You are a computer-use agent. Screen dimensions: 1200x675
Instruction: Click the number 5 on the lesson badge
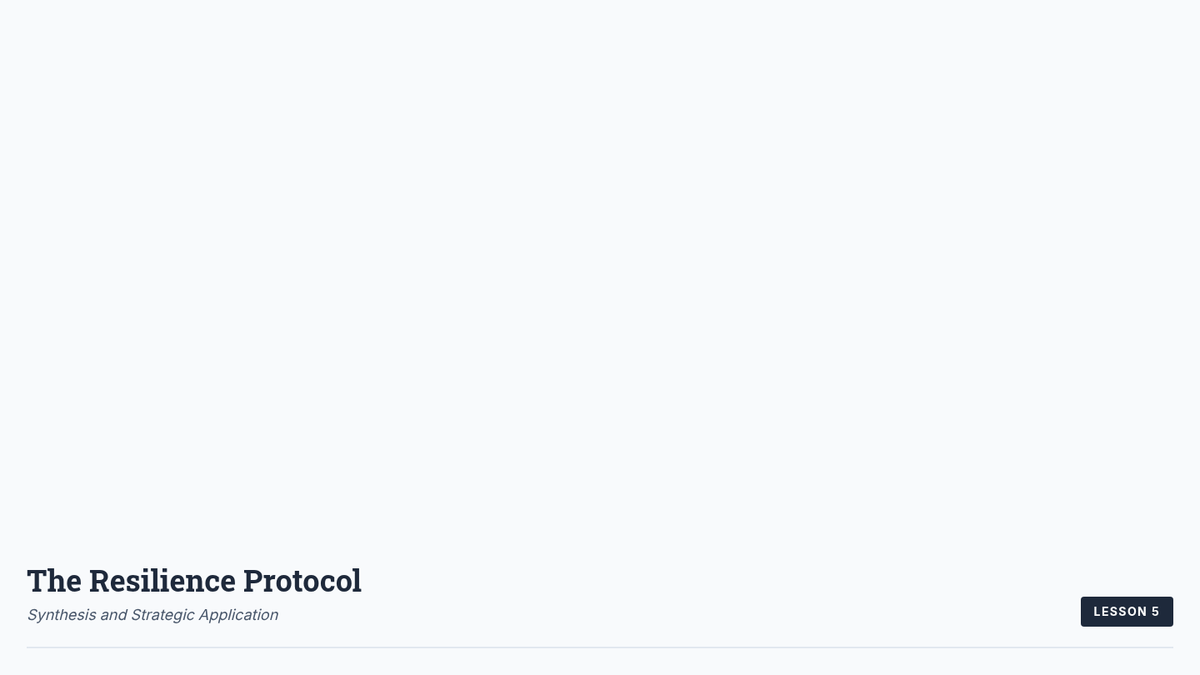(1155, 612)
